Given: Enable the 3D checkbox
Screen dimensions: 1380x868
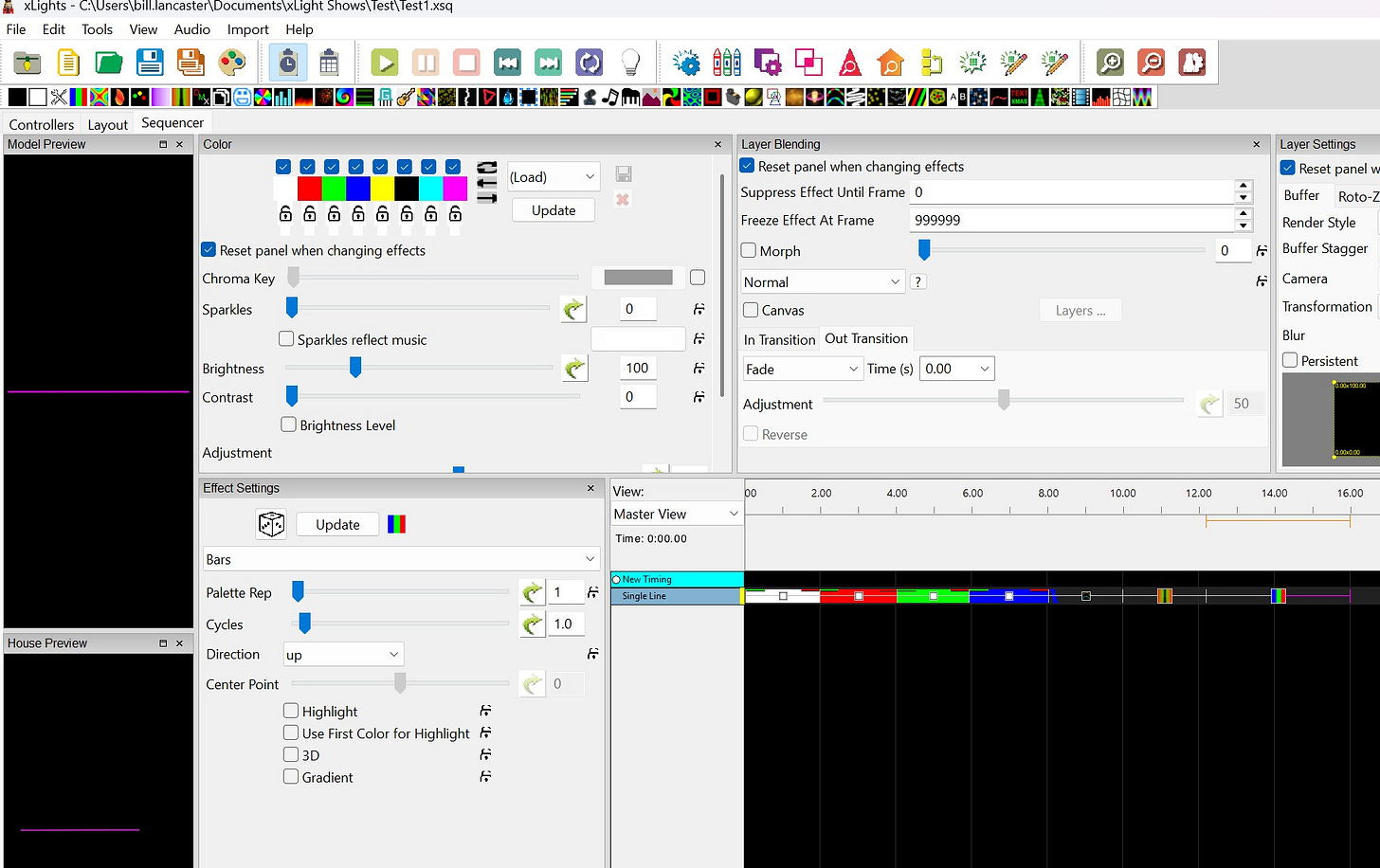Looking at the screenshot, I should click(291, 754).
